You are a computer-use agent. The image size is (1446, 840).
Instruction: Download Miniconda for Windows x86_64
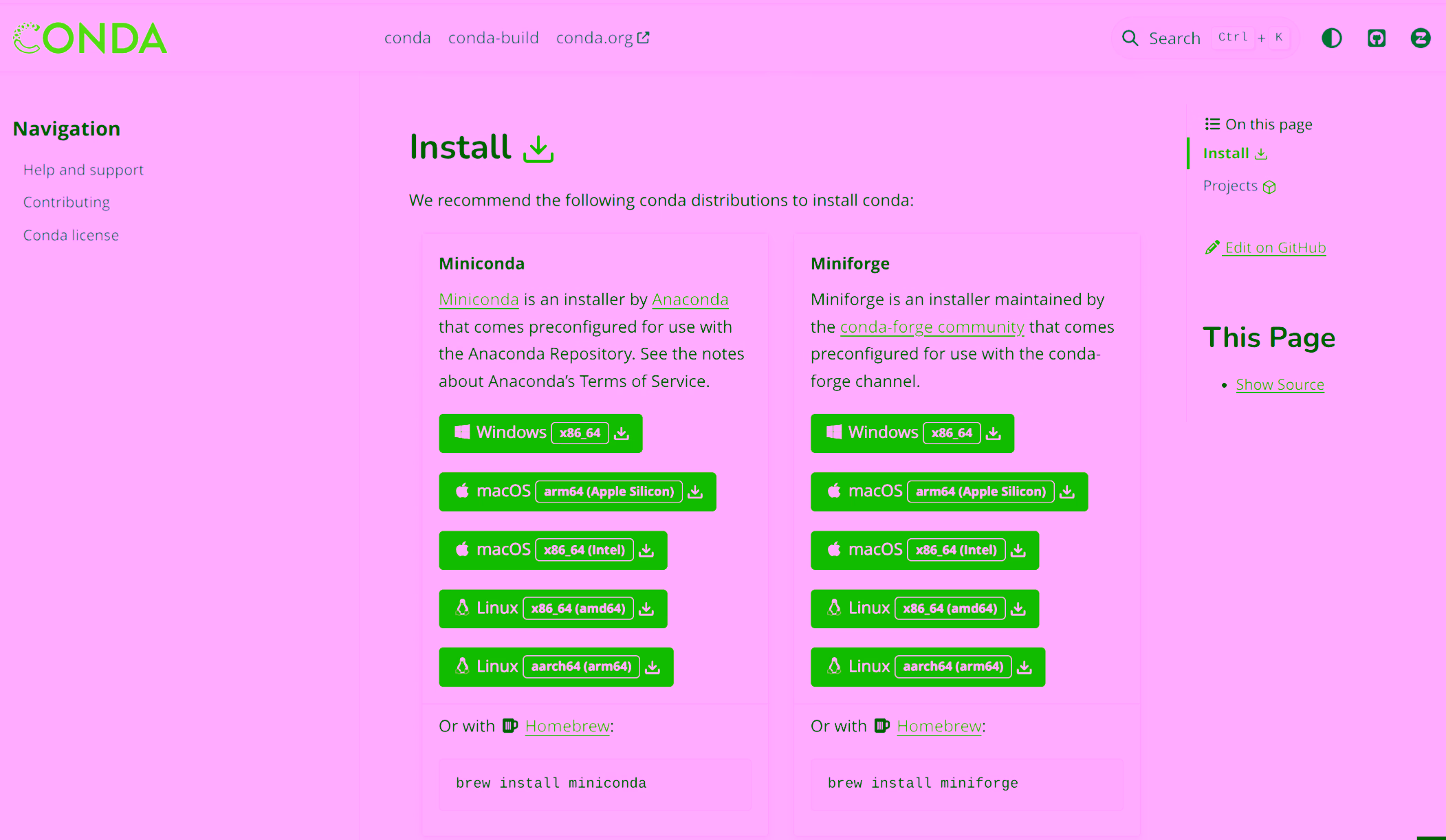(x=540, y=433)
